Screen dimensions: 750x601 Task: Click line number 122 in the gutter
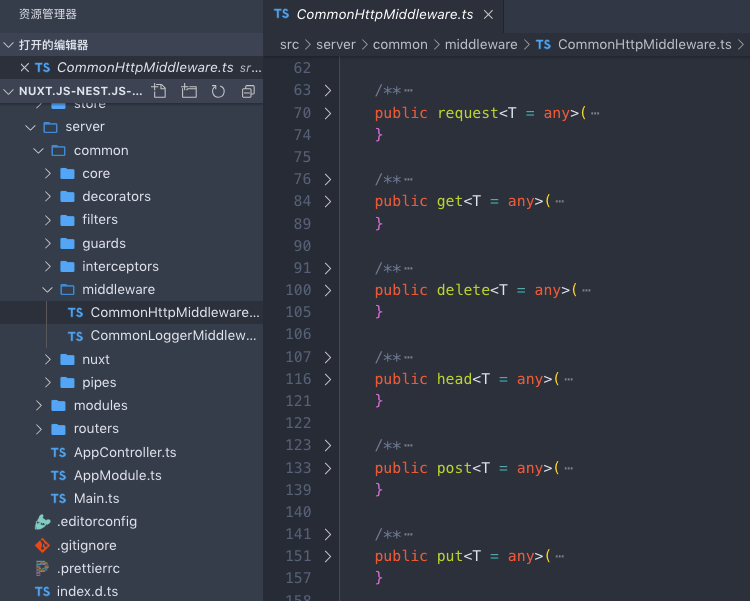pos(298,423)
